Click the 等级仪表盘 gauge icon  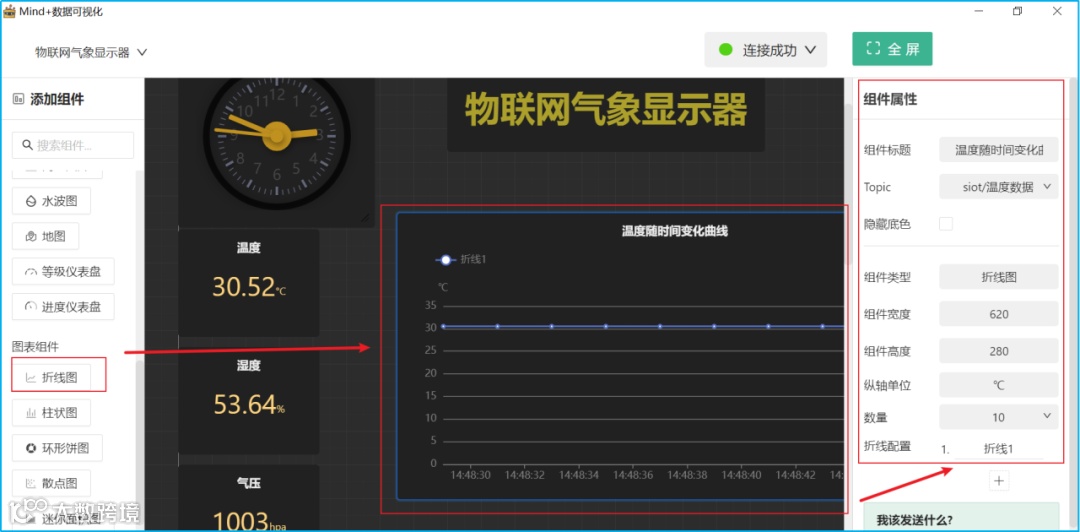point(30,272)
